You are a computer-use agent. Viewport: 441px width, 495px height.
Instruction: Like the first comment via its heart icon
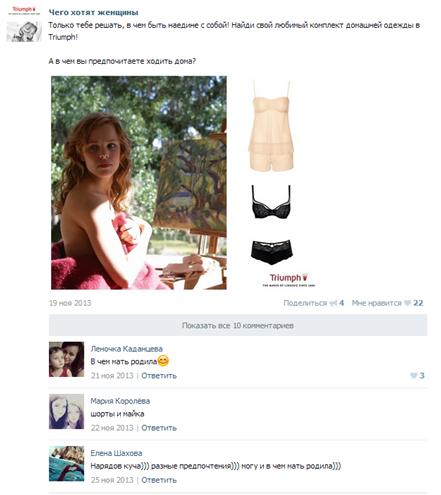pos(413,376)
